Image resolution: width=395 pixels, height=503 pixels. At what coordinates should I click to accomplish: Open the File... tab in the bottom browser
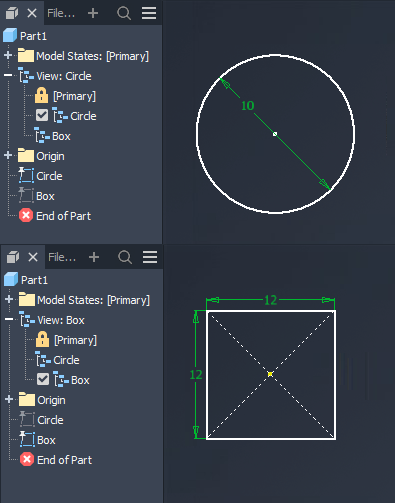(x=62, y=257)
